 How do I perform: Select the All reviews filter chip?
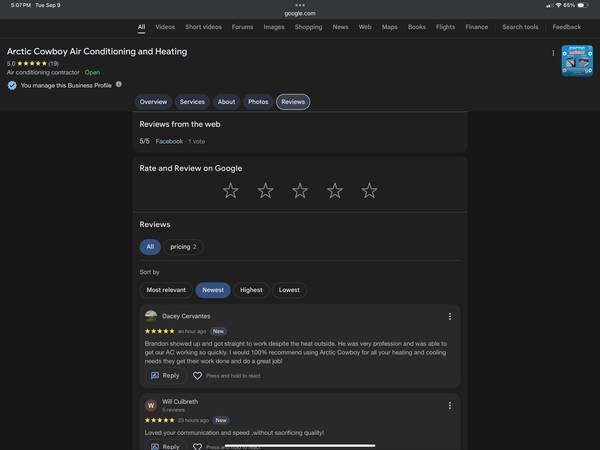tap(150, 247)
